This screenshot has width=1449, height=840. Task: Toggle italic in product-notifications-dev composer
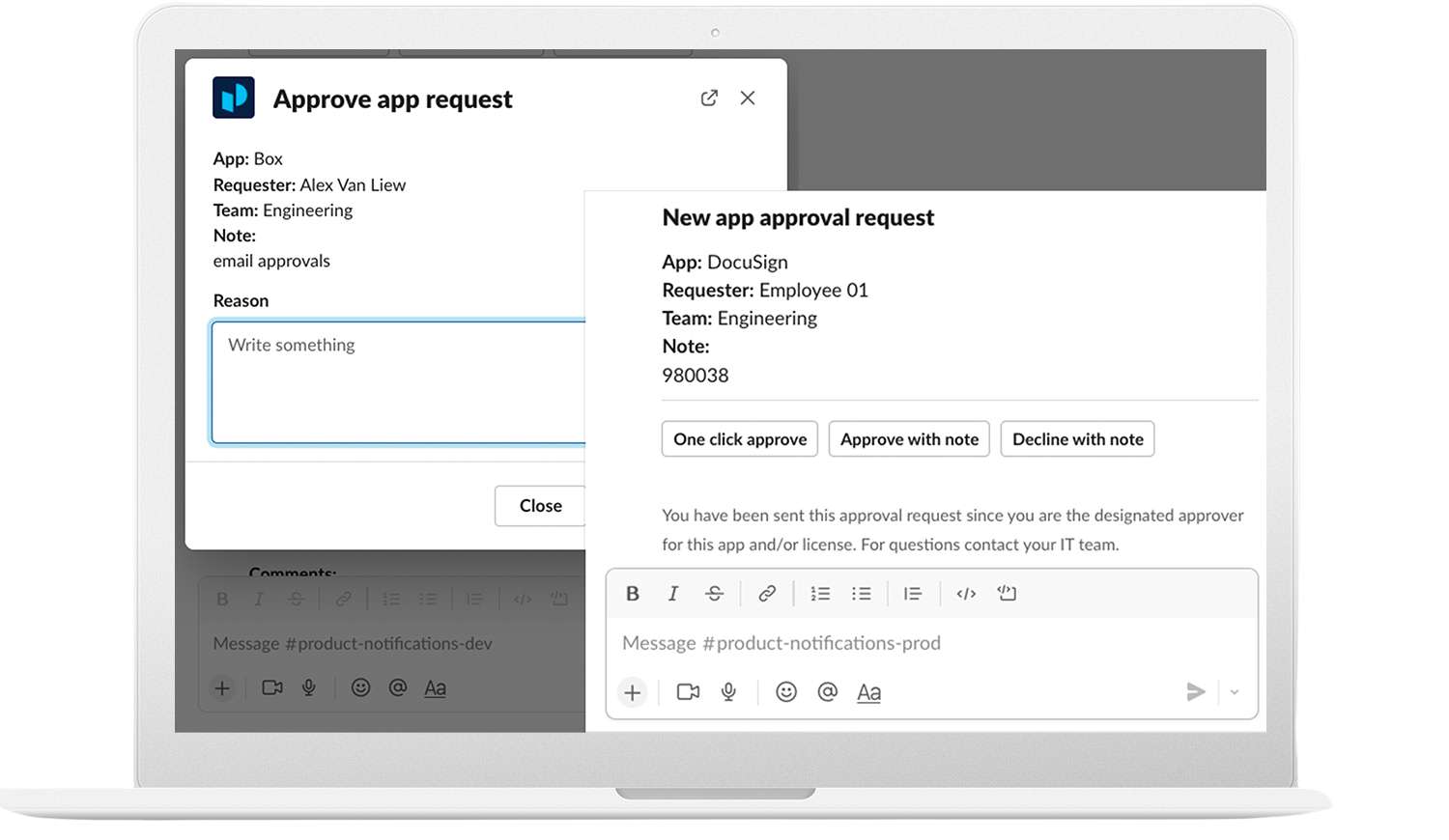[x=259, y=600]
